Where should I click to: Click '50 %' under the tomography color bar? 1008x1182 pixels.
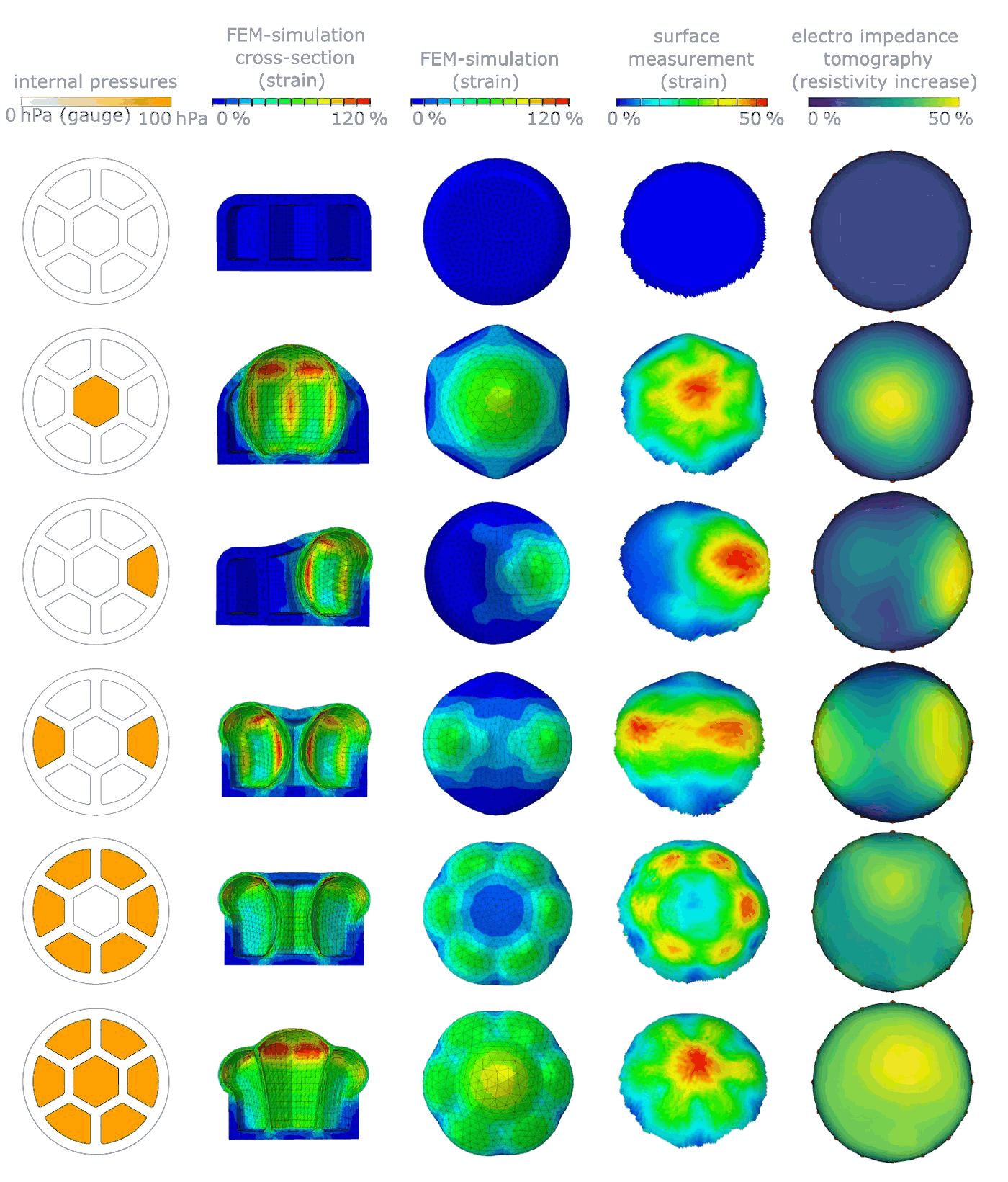point(950,119)
